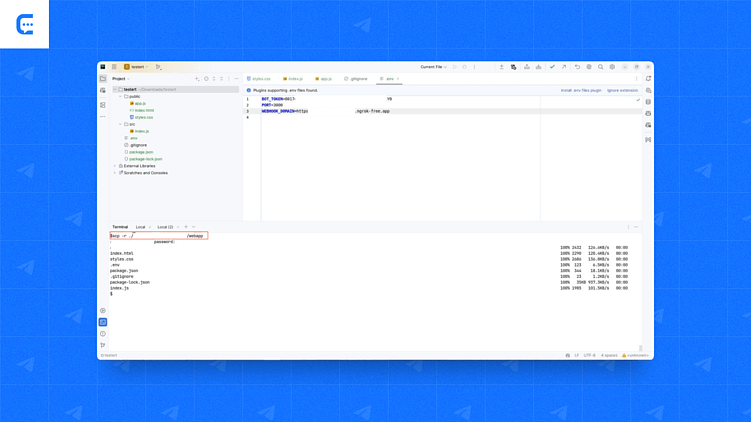This screenshot has width=751, height=422.
Task: Select .gitignore in the project tree
Action: coord(136,145)
